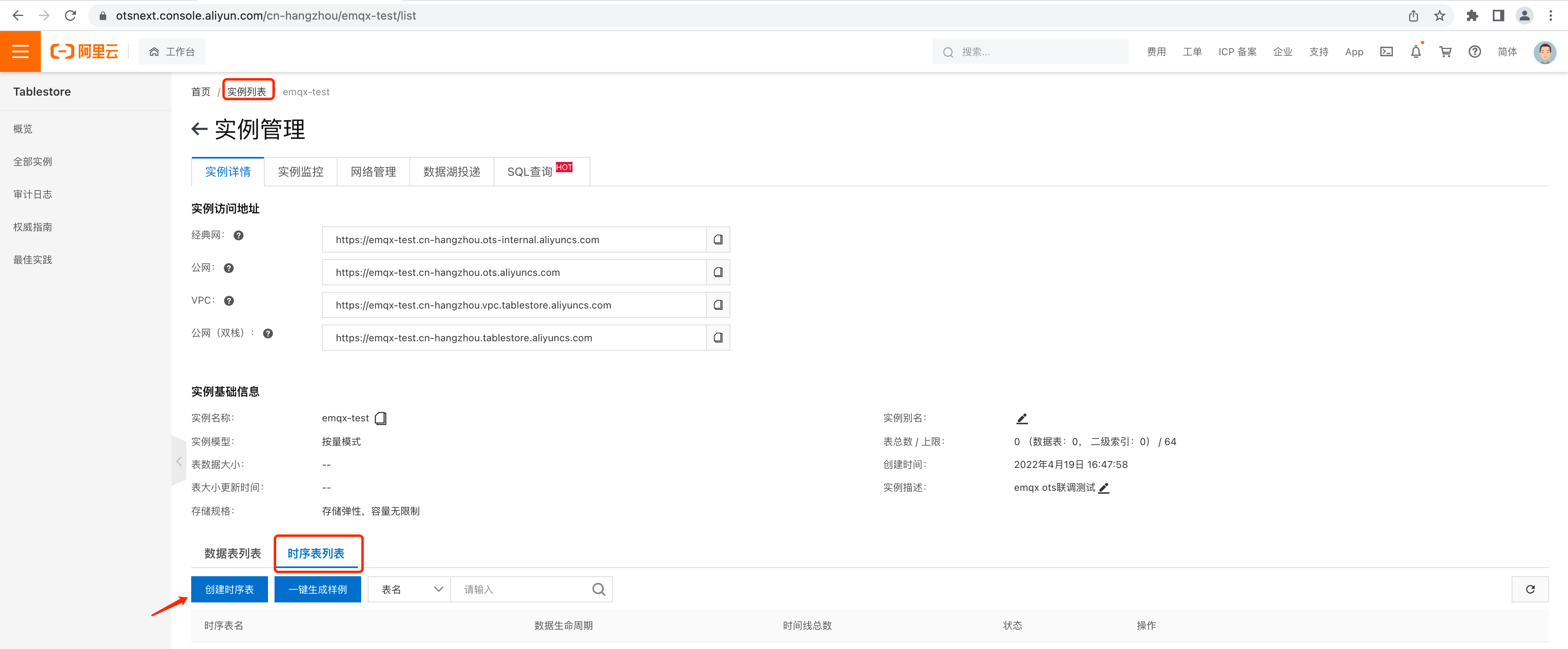The width and height of the screenshot is (1568, 649).
Task: Click the 一键生成样例 button
Action: tap(317, 589)
